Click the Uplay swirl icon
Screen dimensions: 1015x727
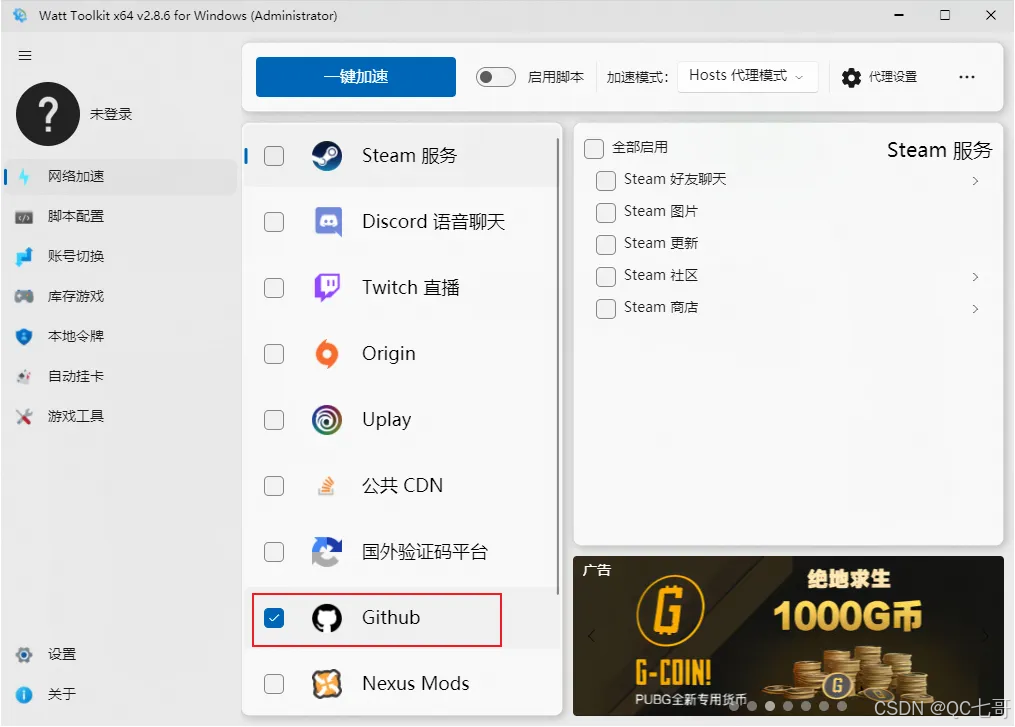pyautogui.click(x=327, y=420)
